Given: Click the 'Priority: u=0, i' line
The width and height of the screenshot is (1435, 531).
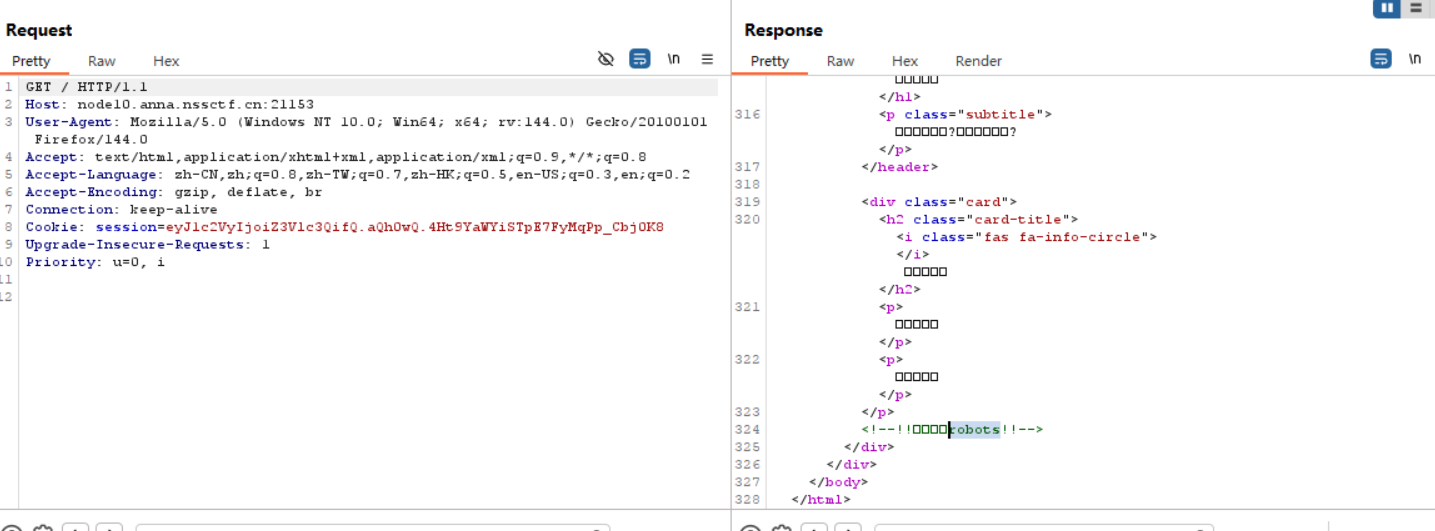Looking at the screenshot, I should coord(95,262).
